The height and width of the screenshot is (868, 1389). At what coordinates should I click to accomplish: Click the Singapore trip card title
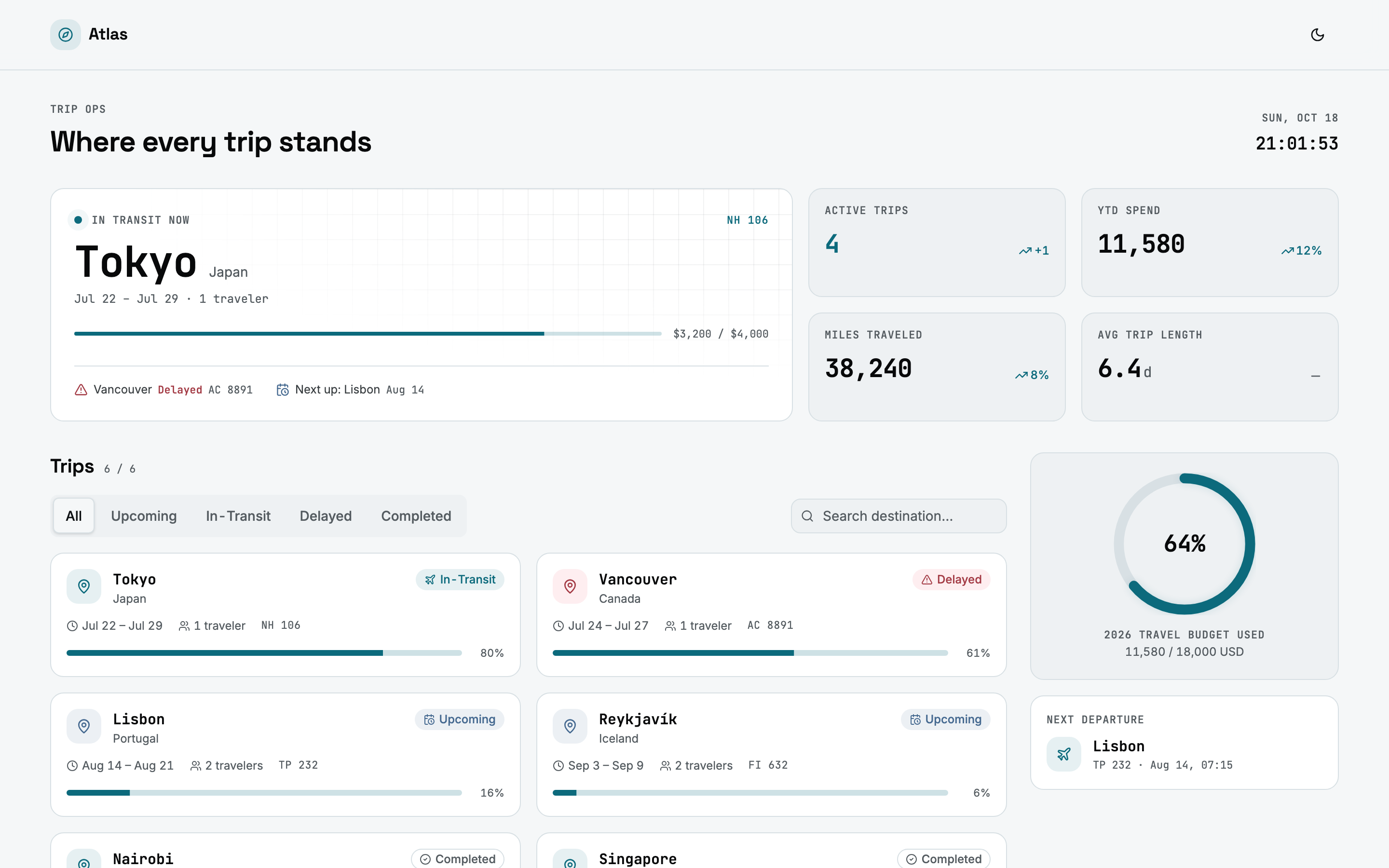(638, 859)
